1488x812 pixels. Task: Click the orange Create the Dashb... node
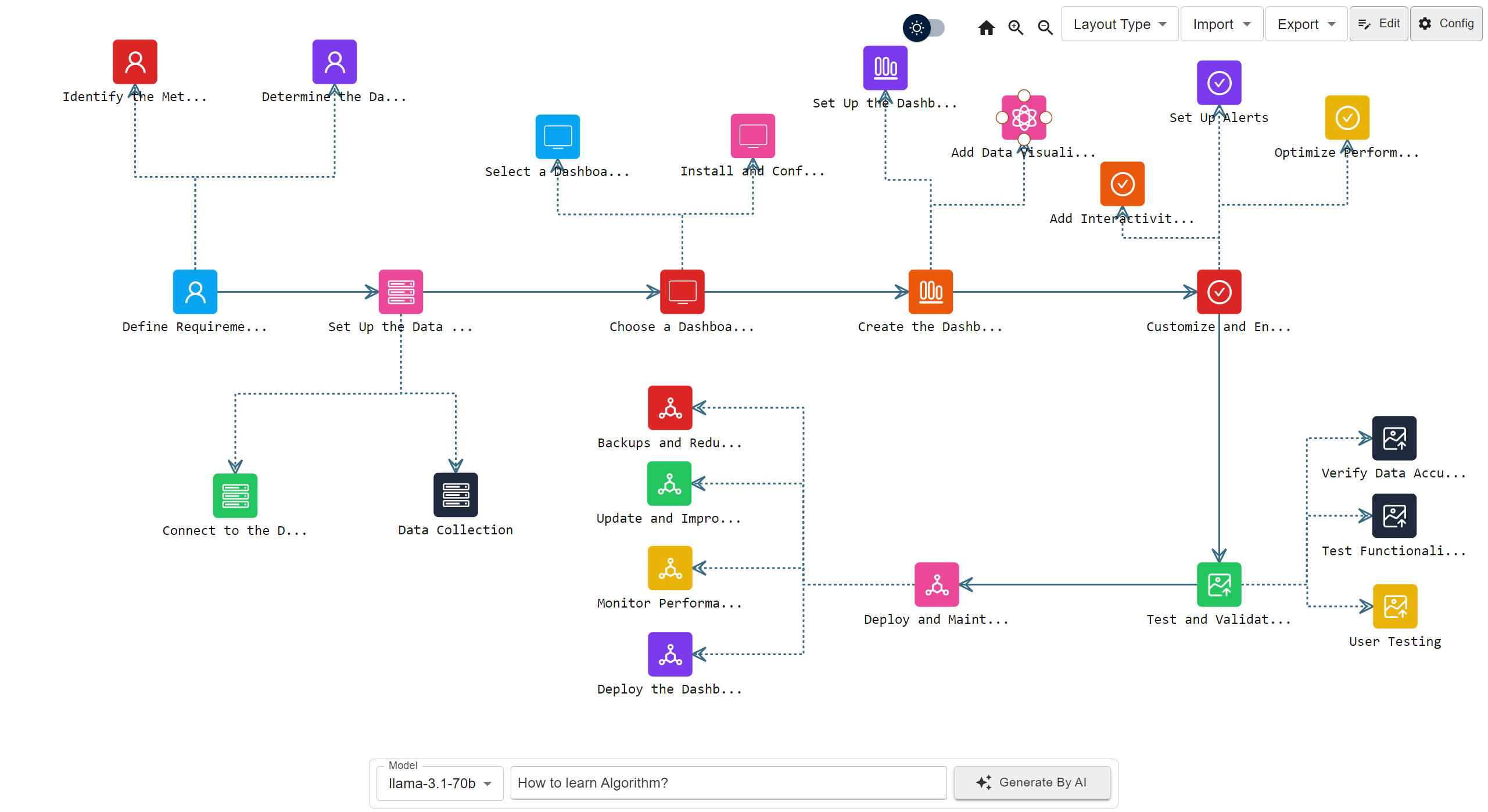click(x=931, y=292)
